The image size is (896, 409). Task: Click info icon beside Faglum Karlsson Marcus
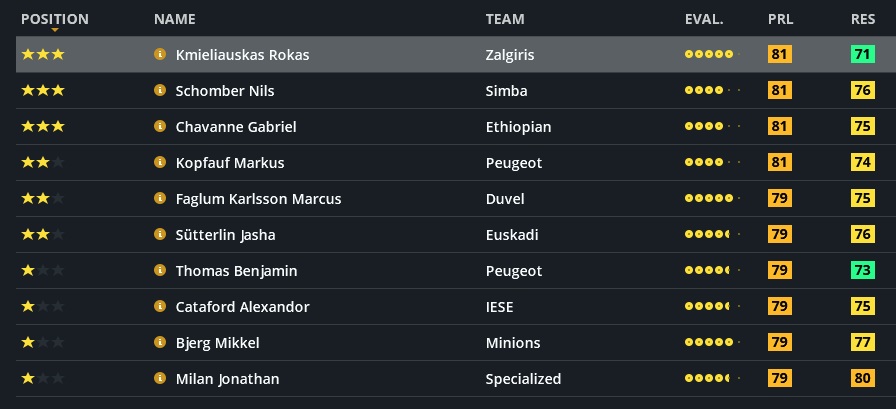159,199
